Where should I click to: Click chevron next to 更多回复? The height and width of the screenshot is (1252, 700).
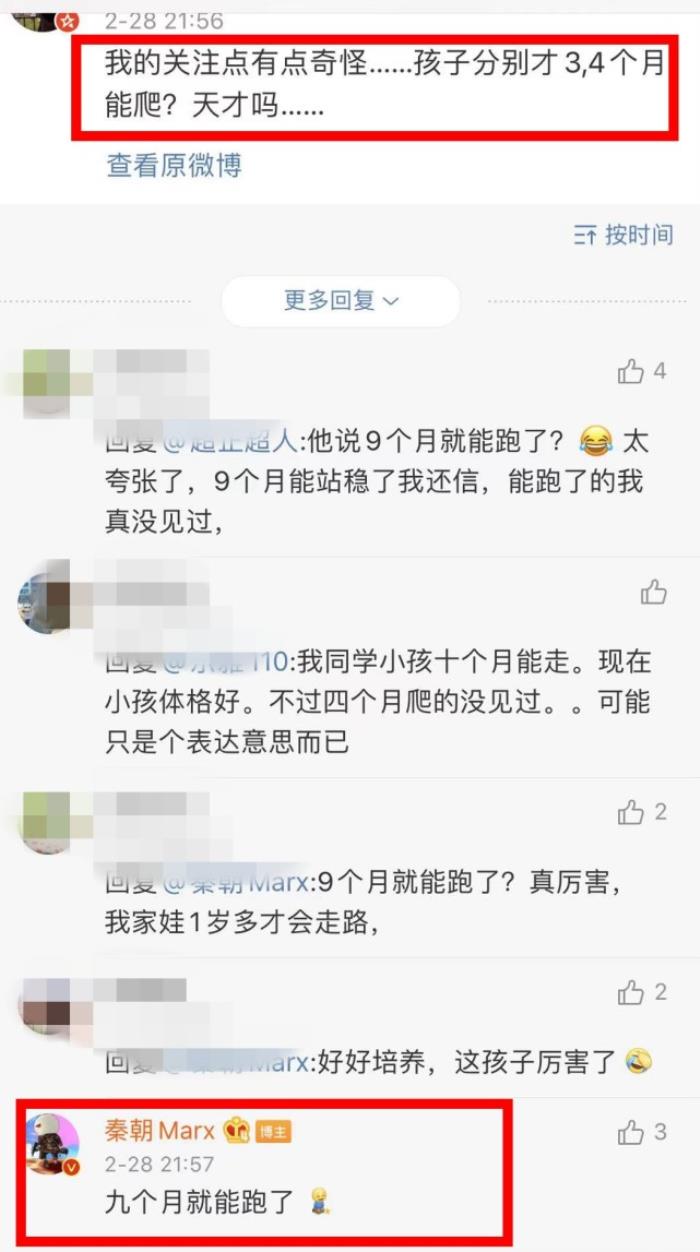coord(391,301)
